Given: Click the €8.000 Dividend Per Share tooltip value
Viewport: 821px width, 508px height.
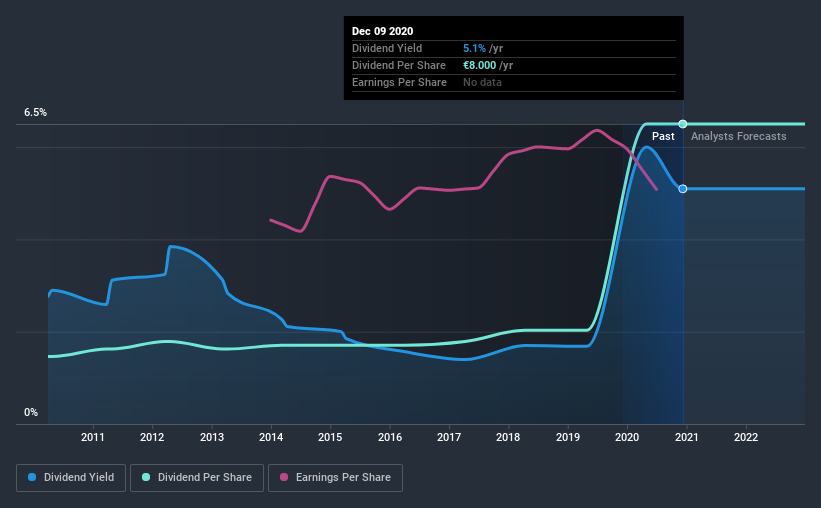Looking at the screenshot, I should point(479,65).
